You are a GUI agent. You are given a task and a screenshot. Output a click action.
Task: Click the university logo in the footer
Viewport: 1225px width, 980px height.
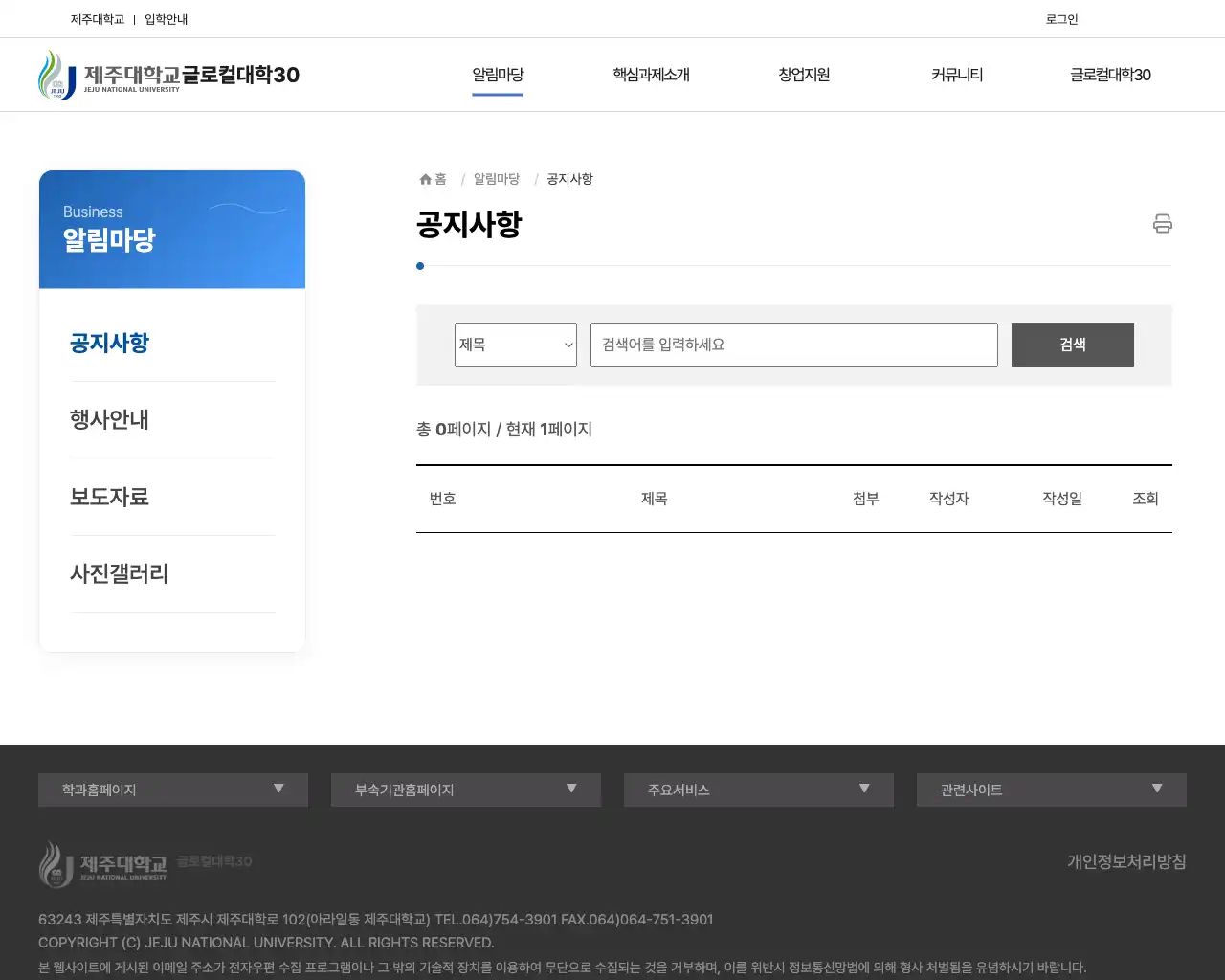[105, 864]
